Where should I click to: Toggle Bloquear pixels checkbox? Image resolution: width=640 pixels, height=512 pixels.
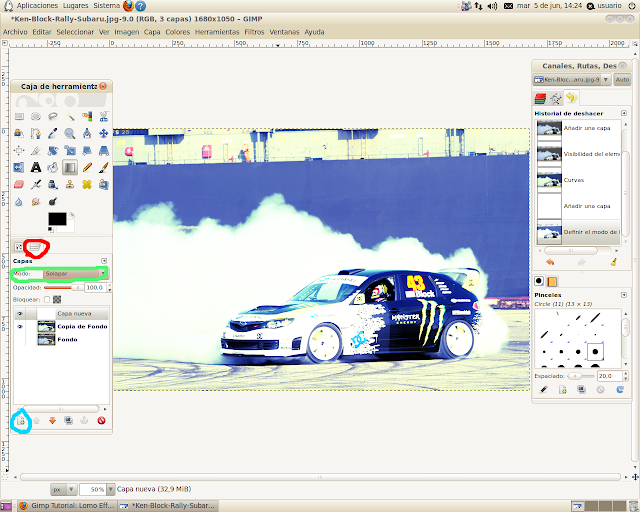coord(47,299)
